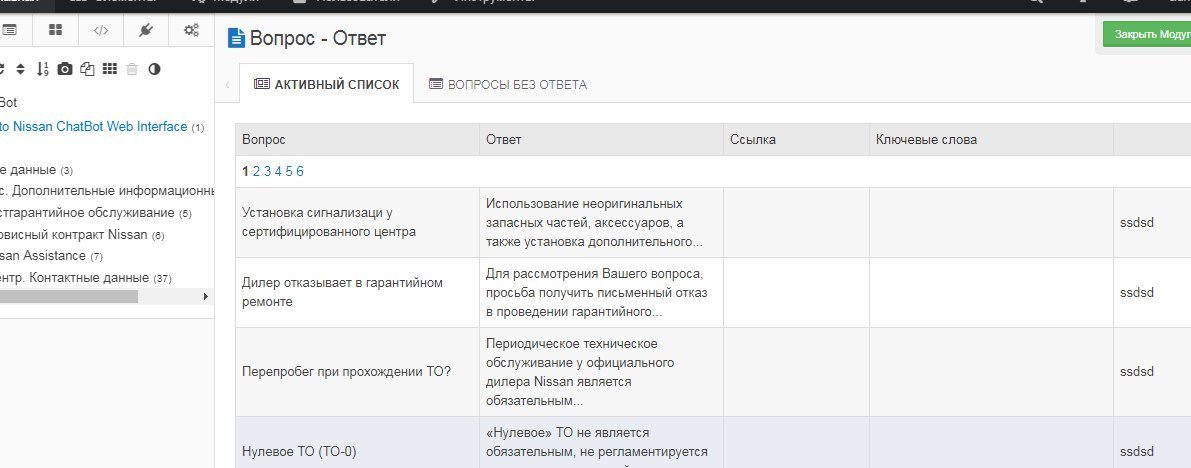Switch to the grid blocks sidebar tab

(x=56, y=30)
